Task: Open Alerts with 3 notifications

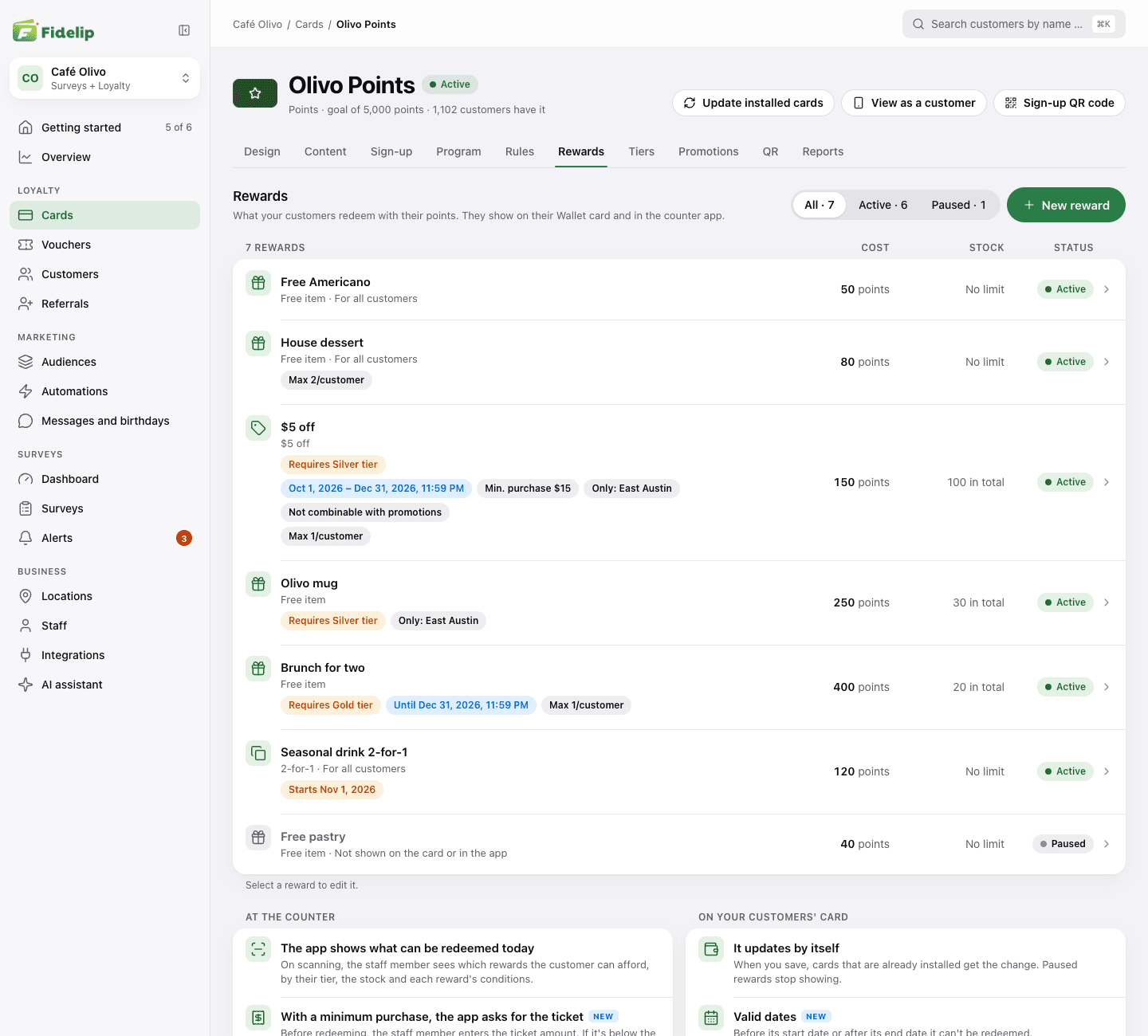Action: pyautogui.click(x=104, y=538)
